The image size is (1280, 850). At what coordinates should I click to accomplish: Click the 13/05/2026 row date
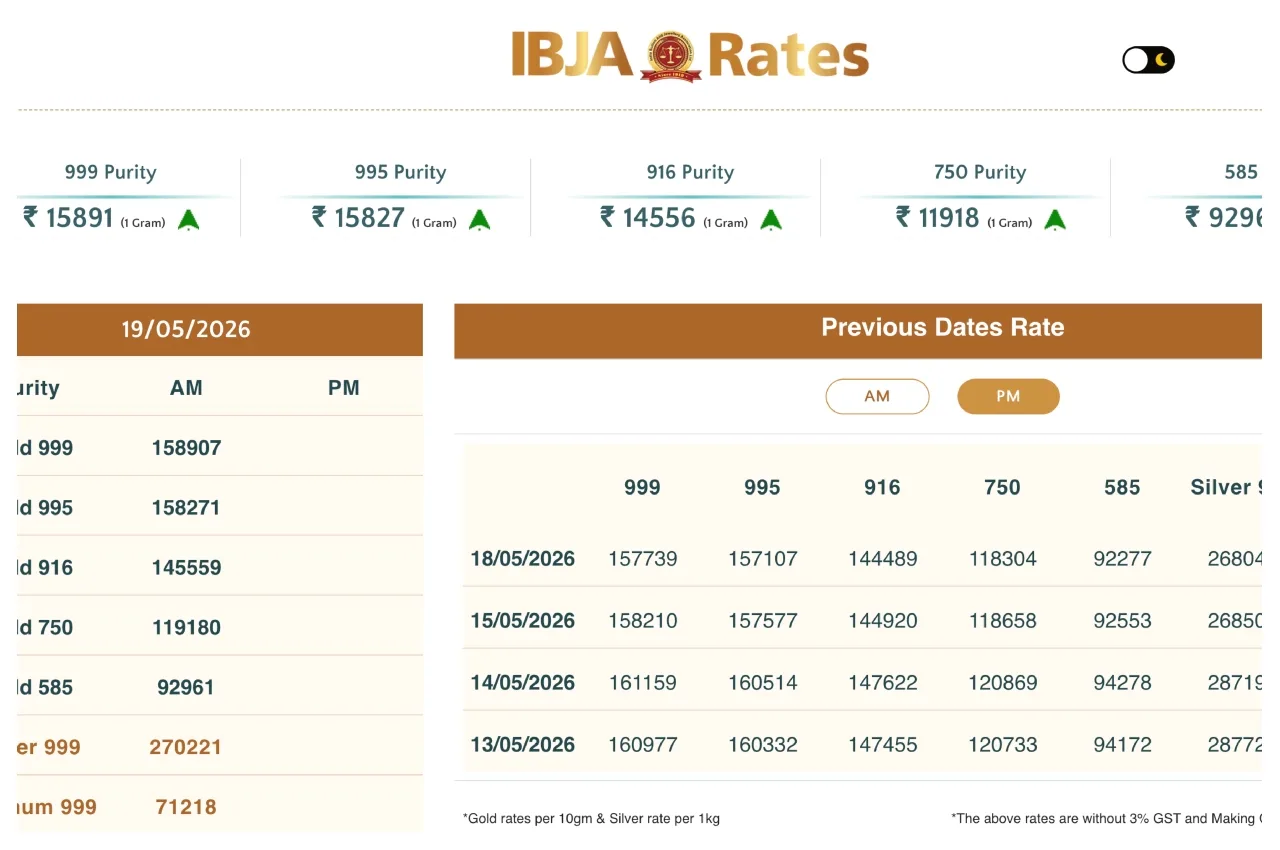coord(523,745)
